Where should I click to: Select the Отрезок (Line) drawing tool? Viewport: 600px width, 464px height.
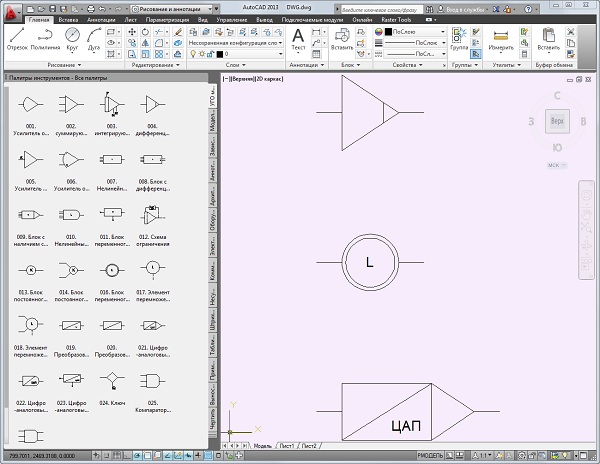pyautogui.click(x=16, y=36)
